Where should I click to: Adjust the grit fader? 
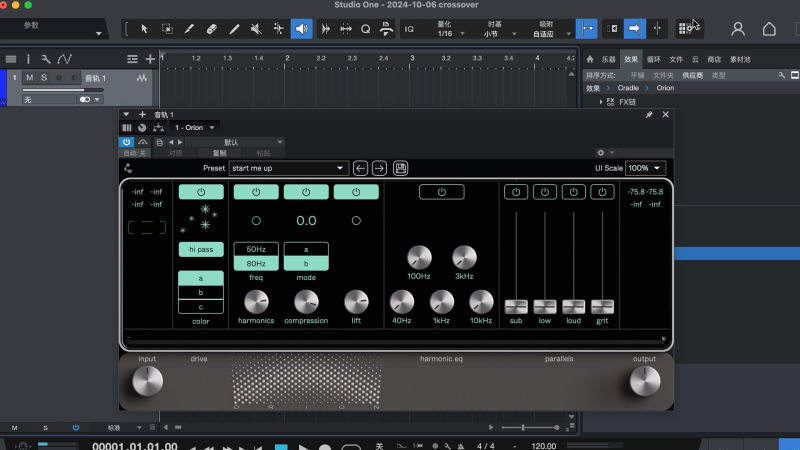(x=602, y=307)
